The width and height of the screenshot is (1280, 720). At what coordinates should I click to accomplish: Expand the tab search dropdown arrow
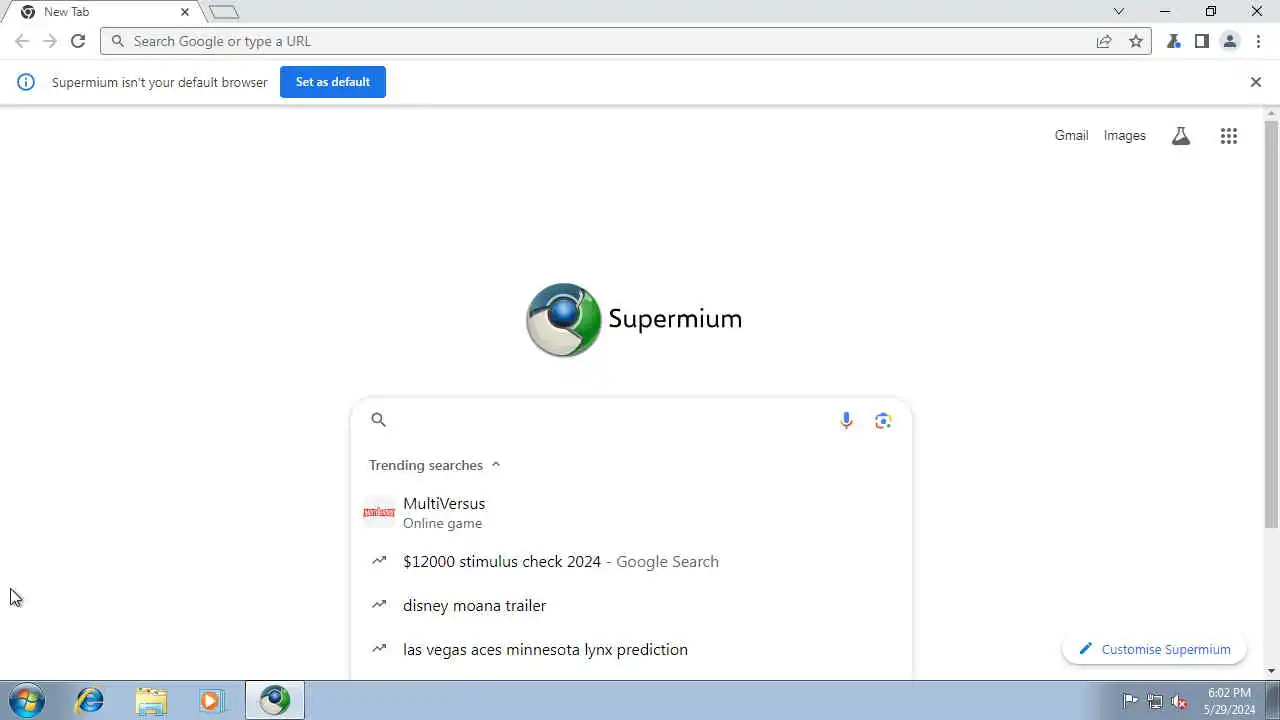click(1119, 12)
